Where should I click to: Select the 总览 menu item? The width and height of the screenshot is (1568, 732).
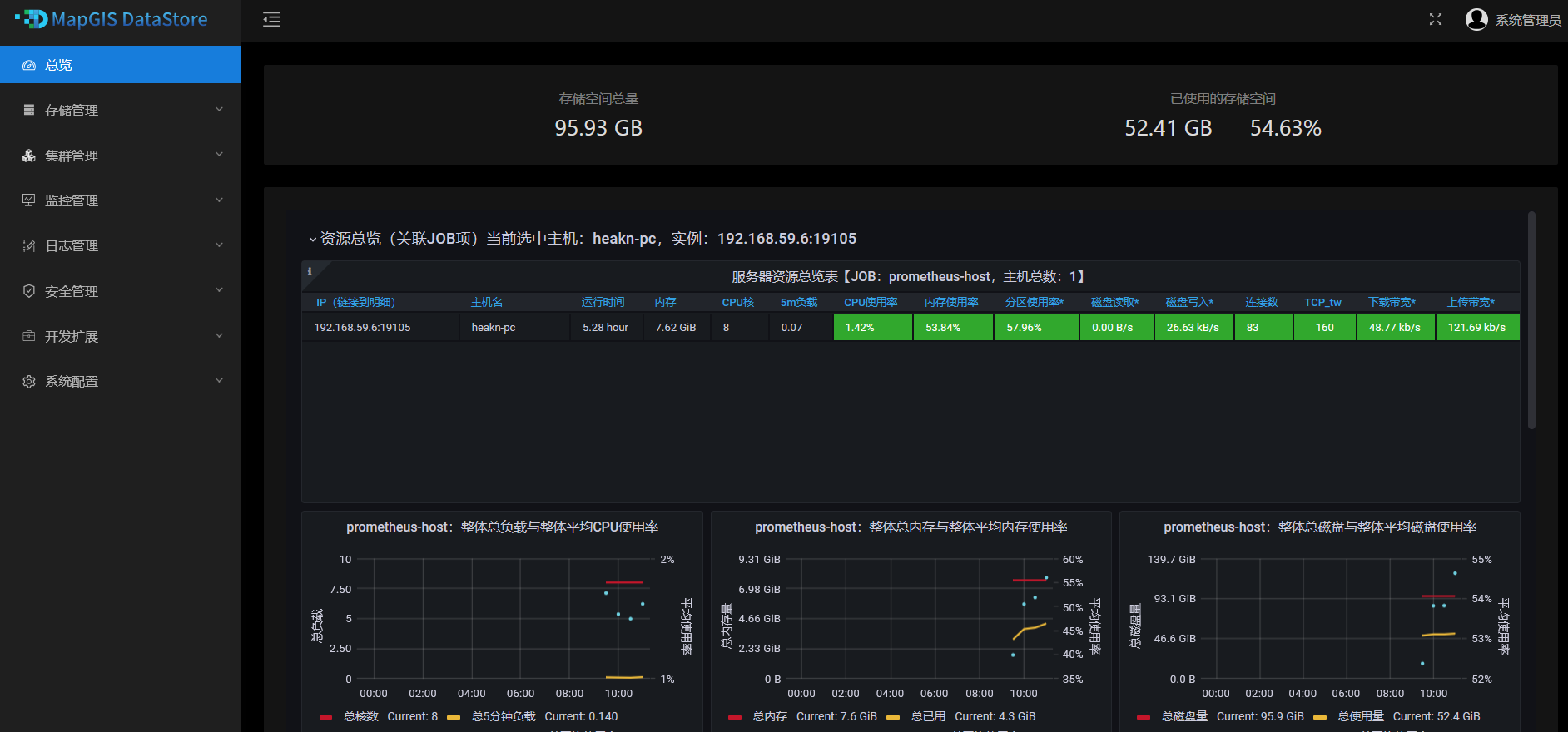point(121,65)
